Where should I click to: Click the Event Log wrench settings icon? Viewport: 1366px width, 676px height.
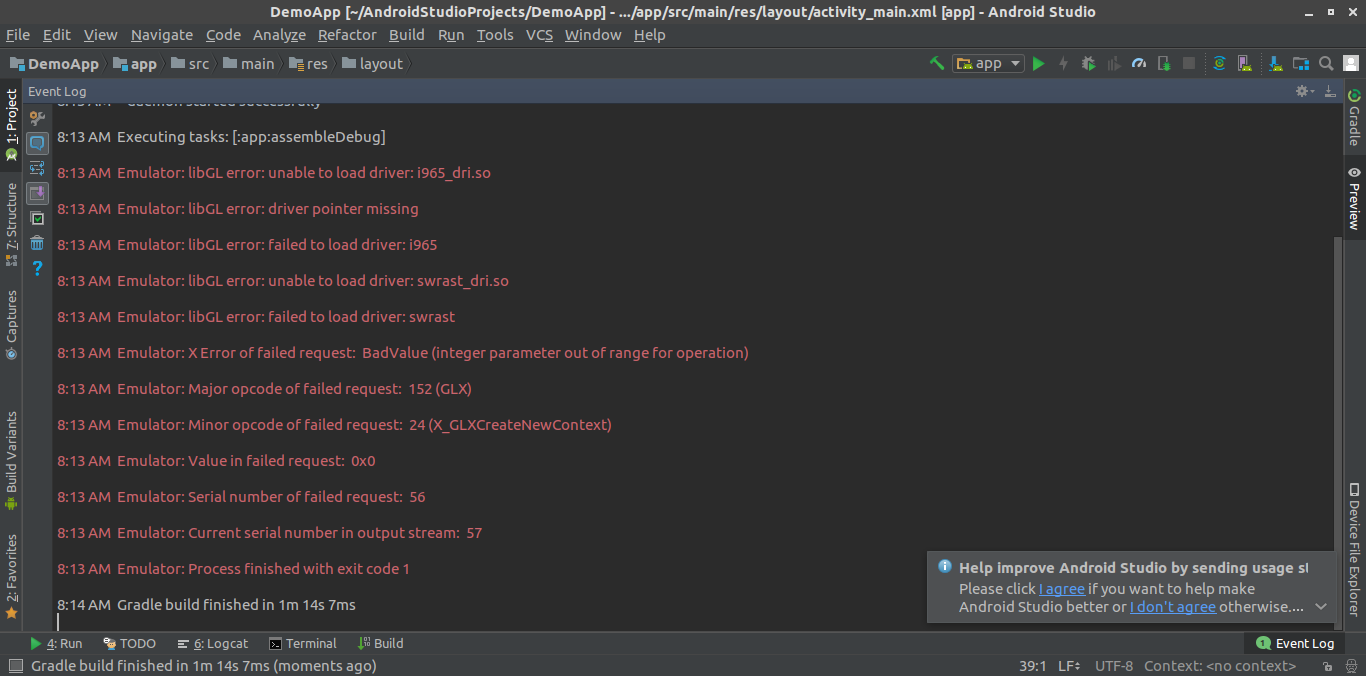pyautogui.click(x=37, y=118)
